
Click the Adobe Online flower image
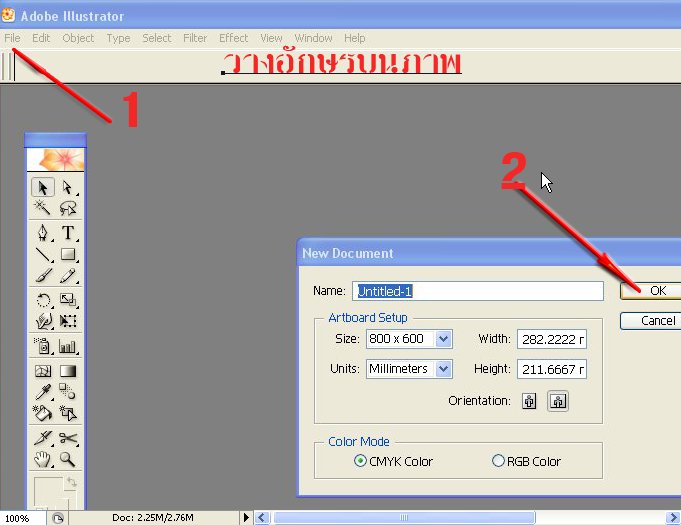(x=56, y=160)
